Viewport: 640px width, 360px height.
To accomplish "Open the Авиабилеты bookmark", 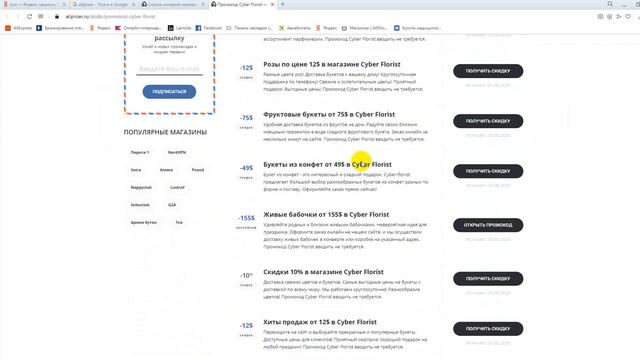I will tap(295, 28).
